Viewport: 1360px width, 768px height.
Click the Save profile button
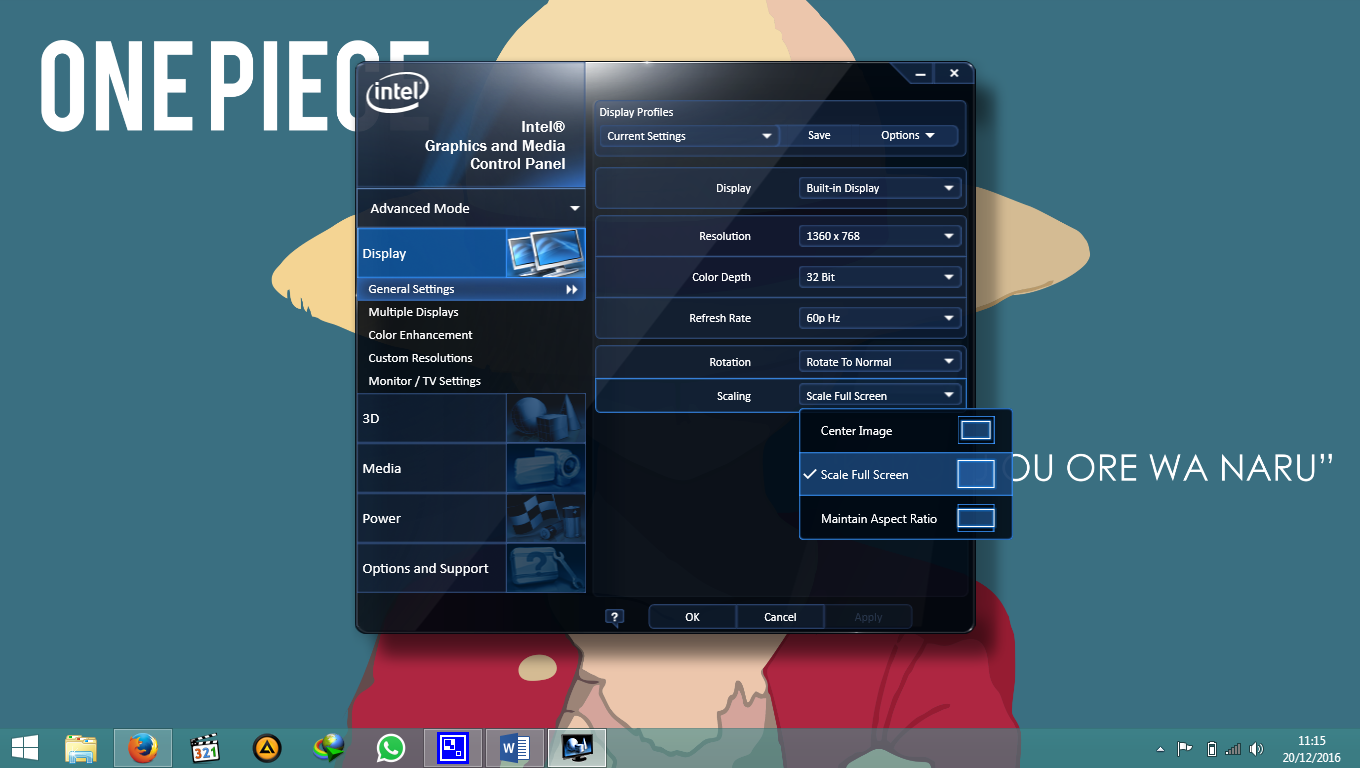pos(819,136)
